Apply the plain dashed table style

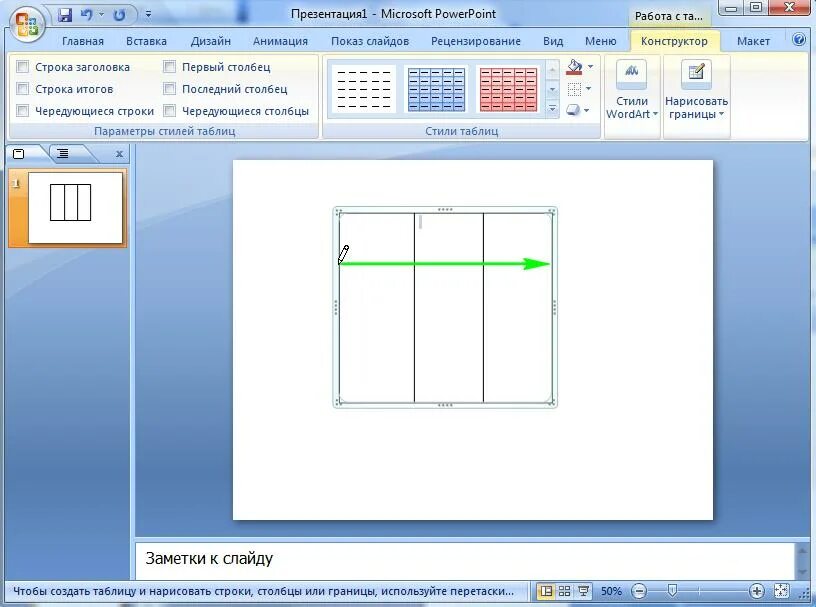click(x=364, y=89)
